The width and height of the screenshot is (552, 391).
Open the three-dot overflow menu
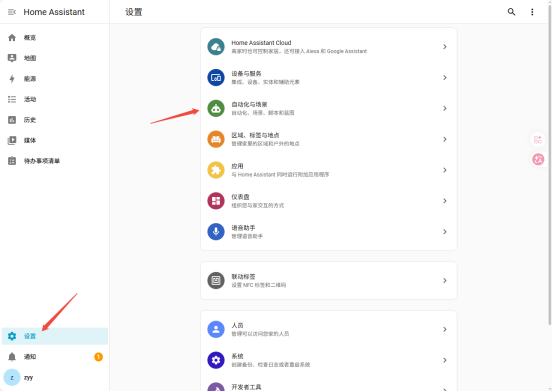(x=532, y=12)
